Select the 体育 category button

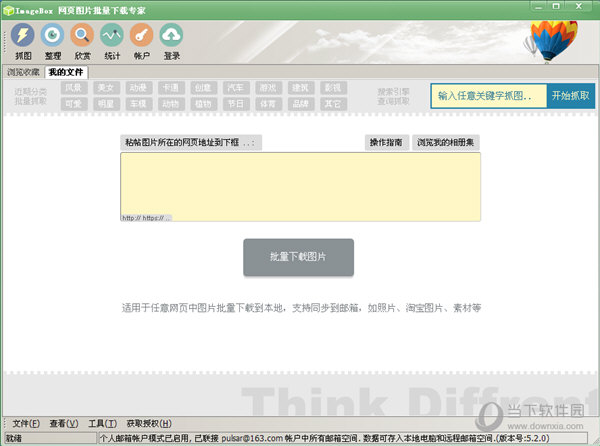(269, 104)
